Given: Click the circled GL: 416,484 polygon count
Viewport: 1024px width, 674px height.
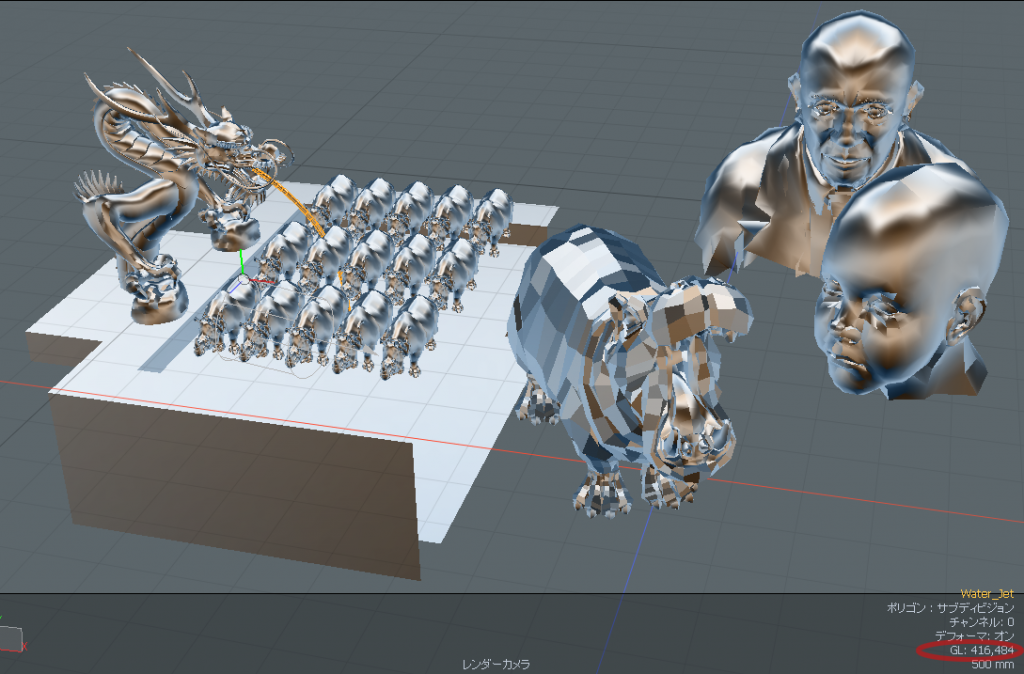Looking at the screenshot, I should 978,651.
